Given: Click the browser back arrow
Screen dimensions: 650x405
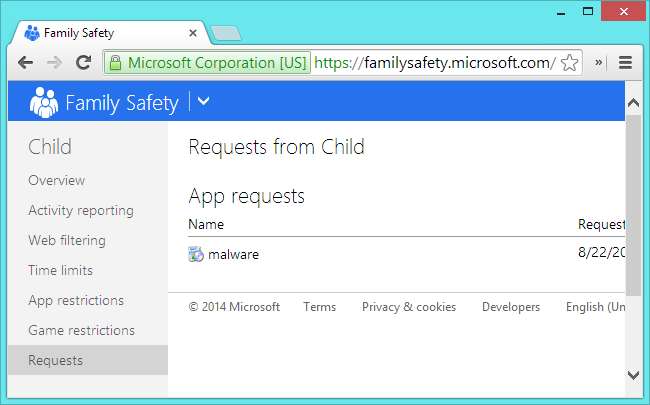Looking at the screenshot, I should click(26, 62).
